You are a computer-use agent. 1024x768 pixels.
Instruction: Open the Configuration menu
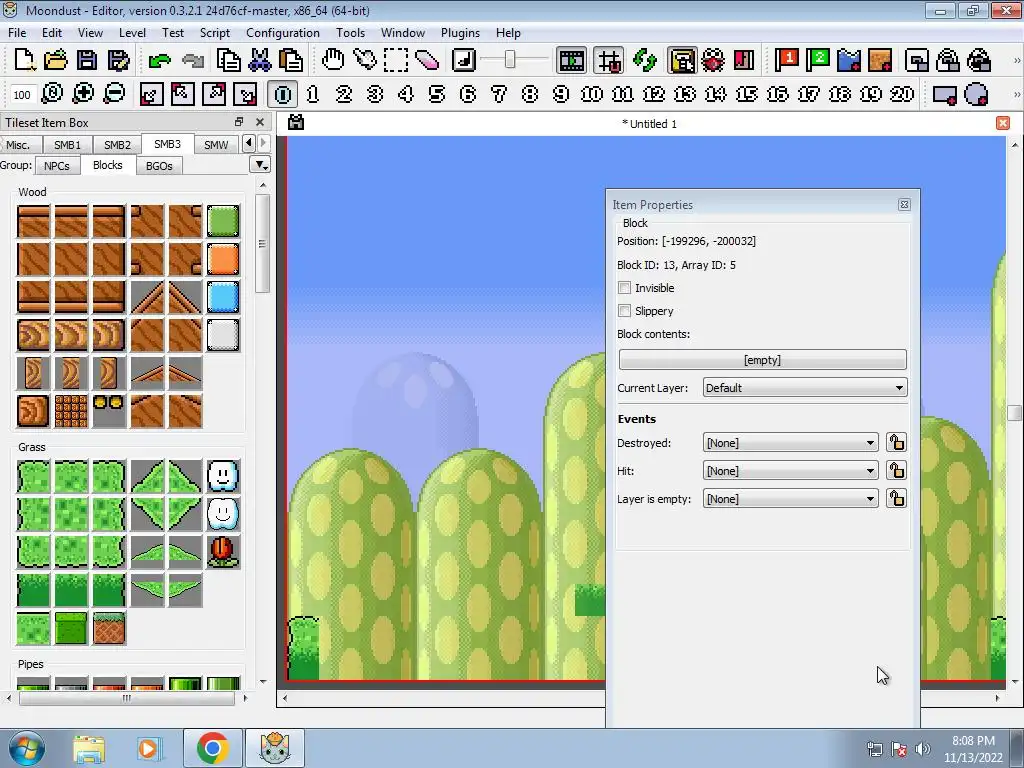coord(283,33)
